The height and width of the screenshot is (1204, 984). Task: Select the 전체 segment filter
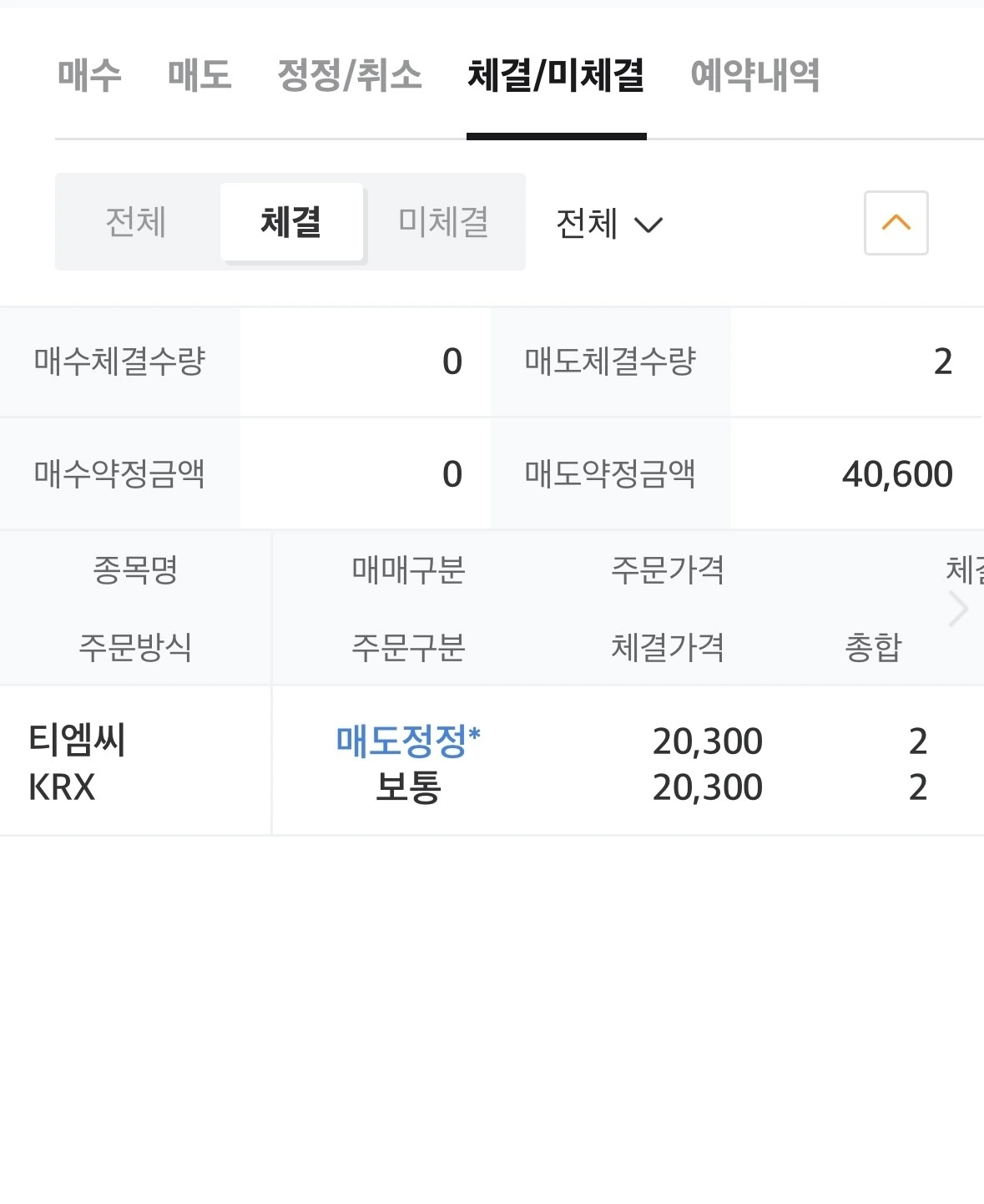136,222
